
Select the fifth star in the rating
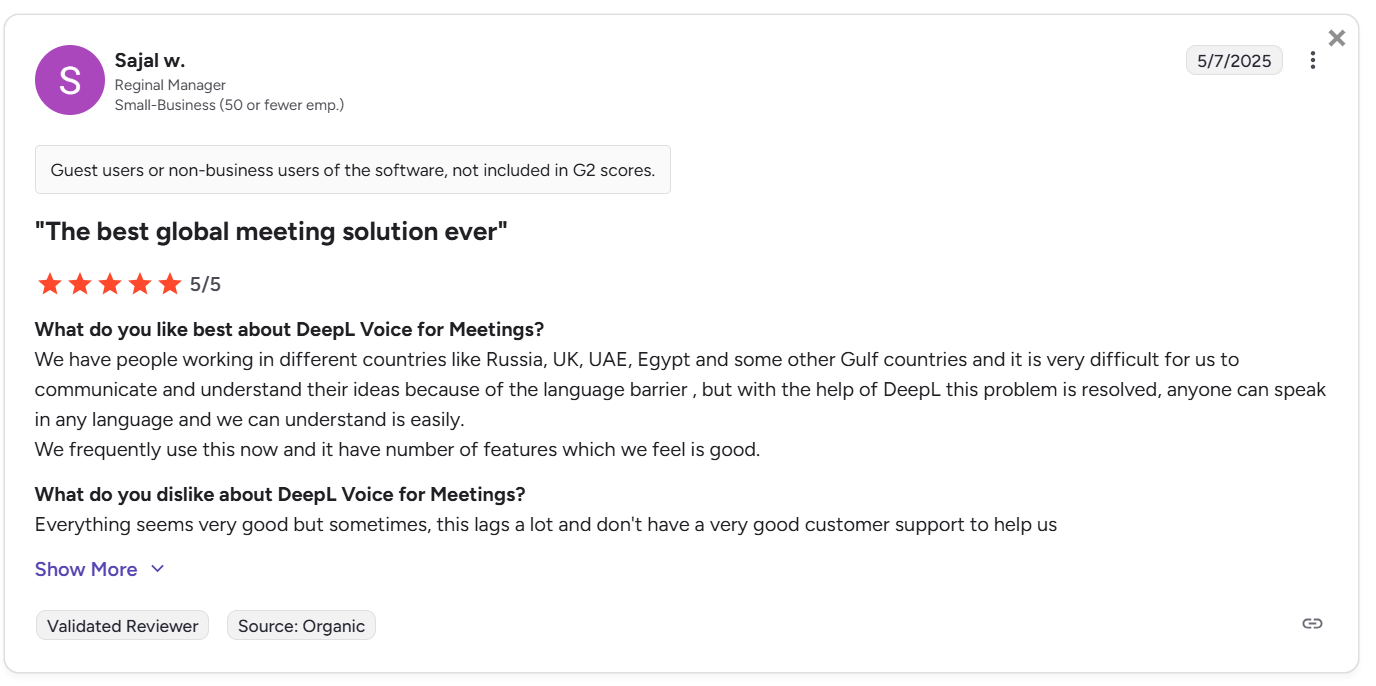(169, 284)
